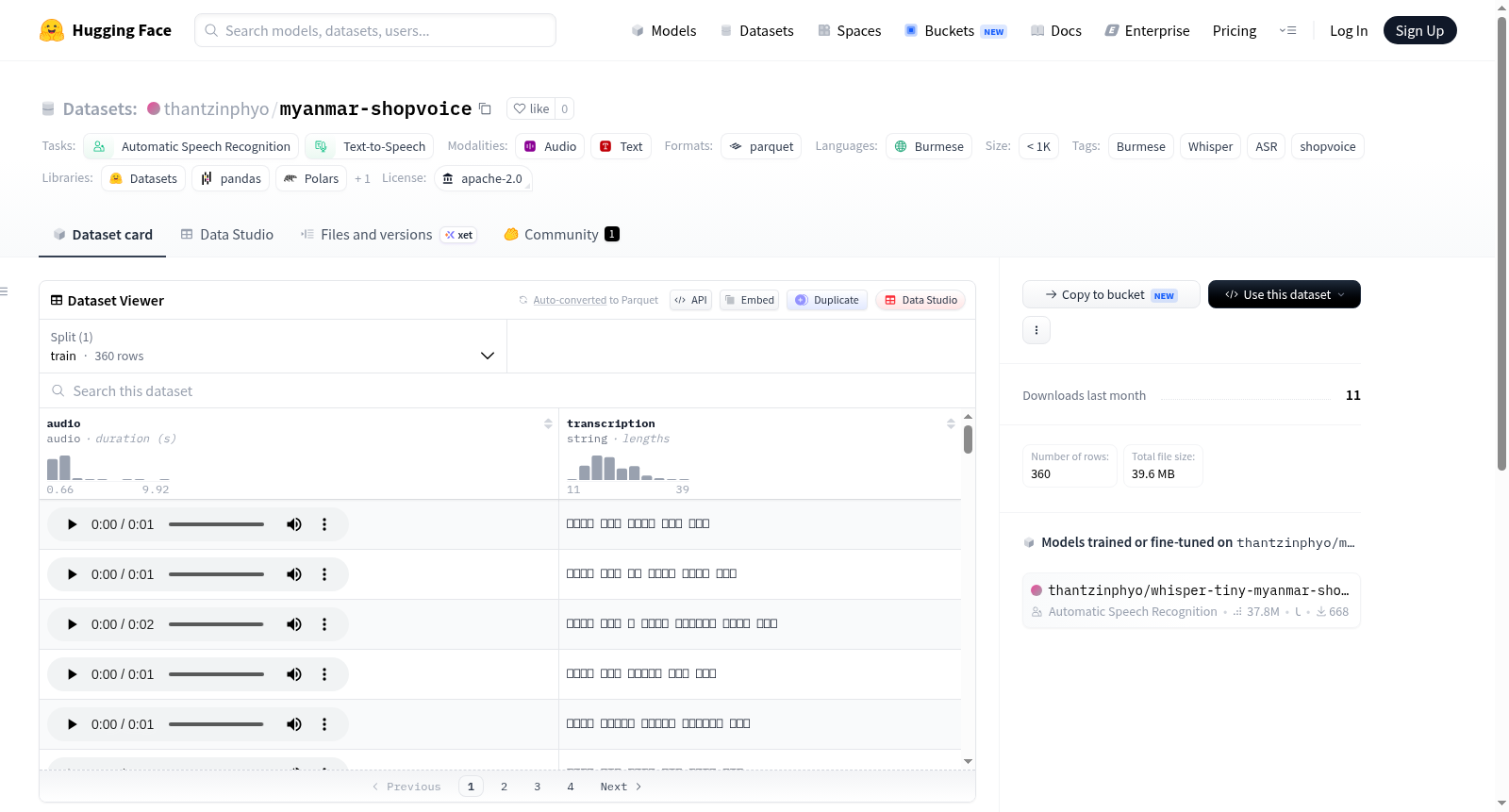Focus the Search this dataset field
1509x812 pixels.
tap(507, 390)
